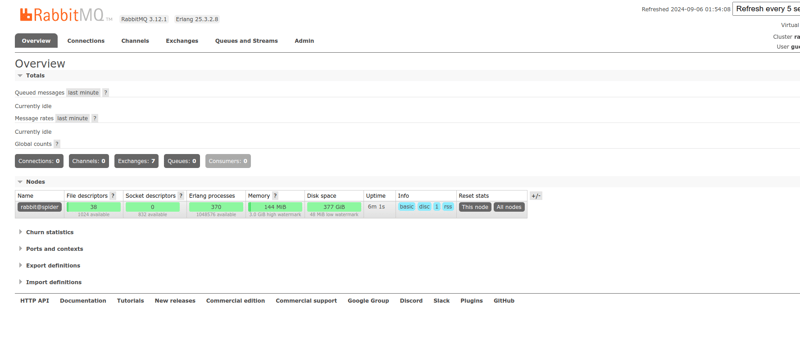Screen dimensions: 800x363
Task: Click File descriptors bar showing 38
Action: point(94,207)
